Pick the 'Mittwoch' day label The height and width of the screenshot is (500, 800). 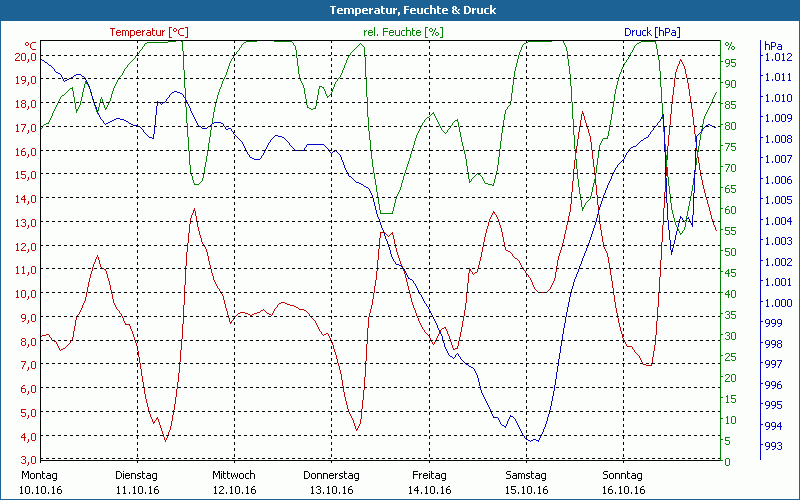[234, 475]
